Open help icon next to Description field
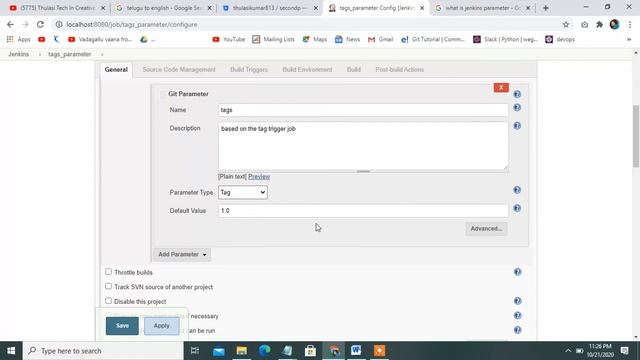640x360 pixels. [517, 126]
